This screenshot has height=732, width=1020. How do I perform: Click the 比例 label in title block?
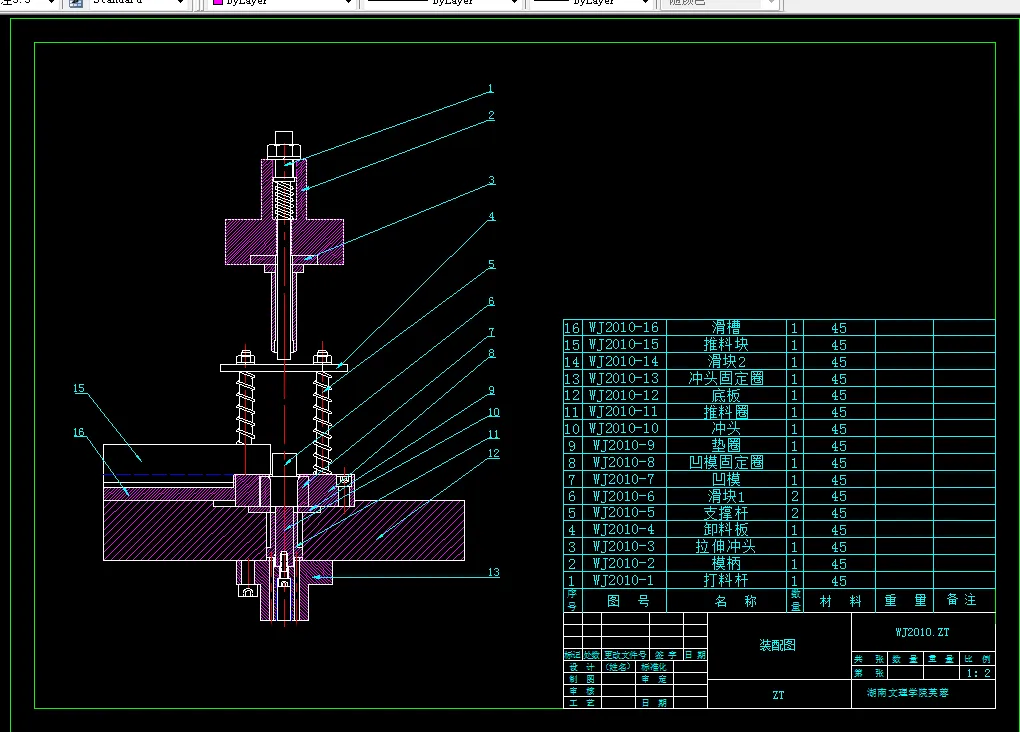click(978, 659)
